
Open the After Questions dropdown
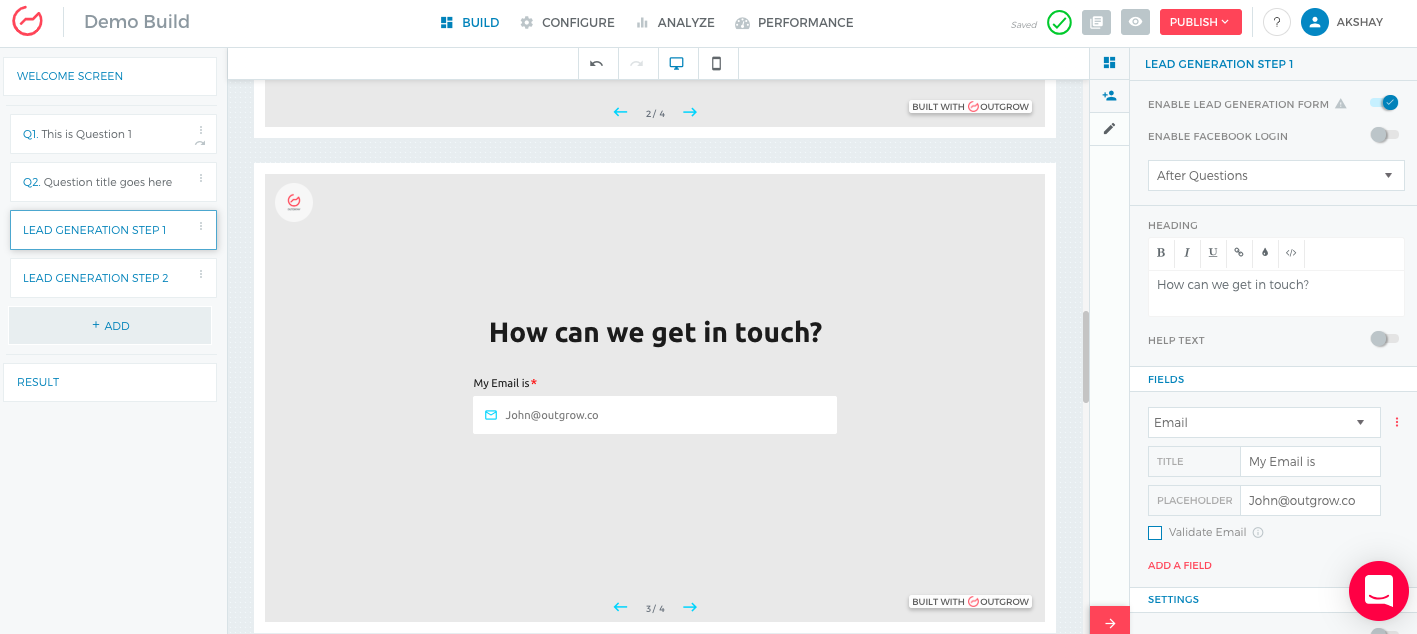click(x=1276, y=175)
